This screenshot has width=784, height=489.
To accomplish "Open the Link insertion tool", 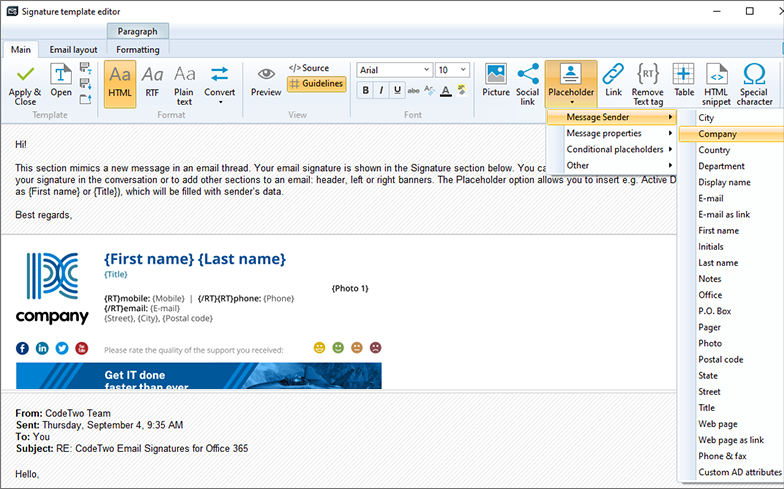I will click(613, 74).
